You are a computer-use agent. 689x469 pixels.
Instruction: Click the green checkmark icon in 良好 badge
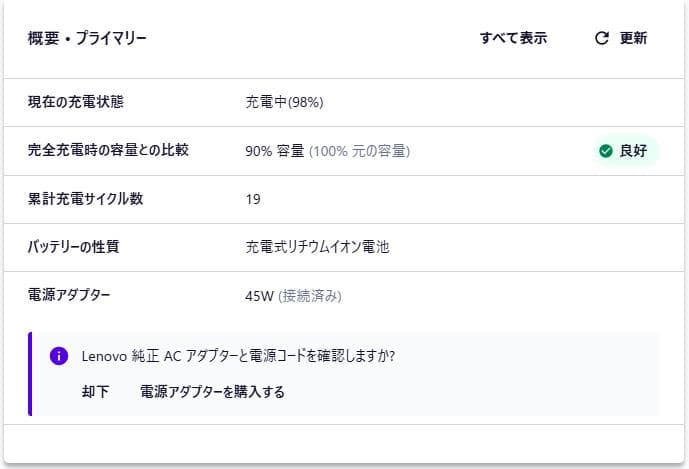point(605,151)
